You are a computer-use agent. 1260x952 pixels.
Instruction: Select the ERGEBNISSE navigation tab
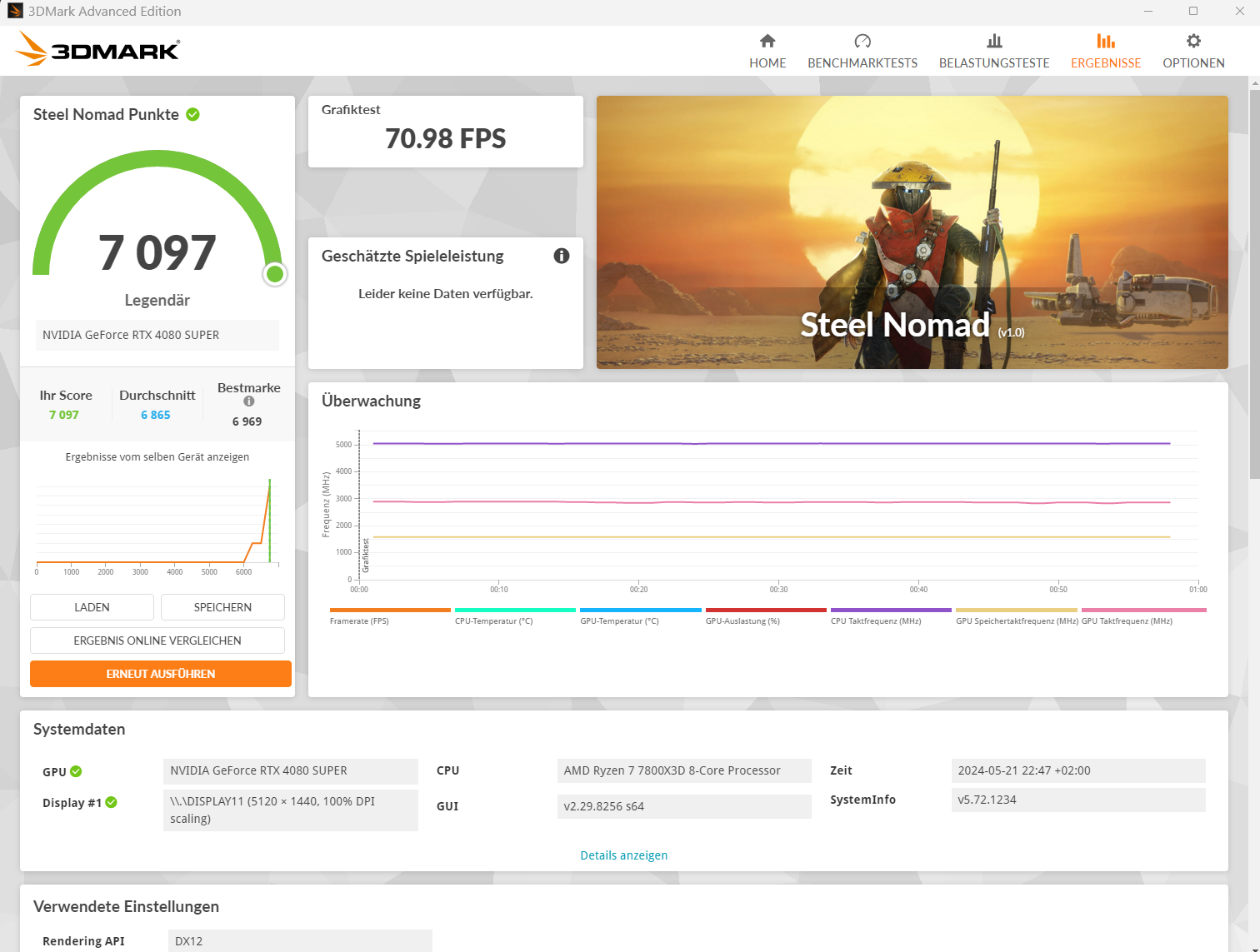(x=1106, y=62)
